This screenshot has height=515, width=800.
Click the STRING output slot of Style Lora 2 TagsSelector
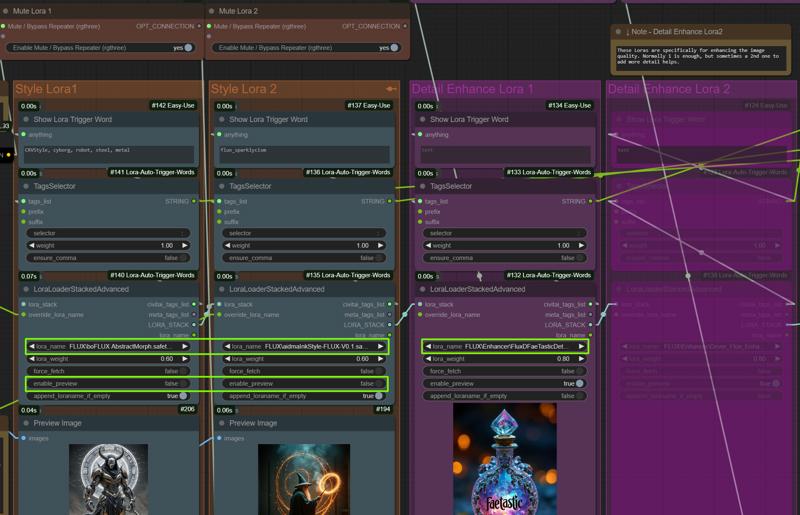390,202
